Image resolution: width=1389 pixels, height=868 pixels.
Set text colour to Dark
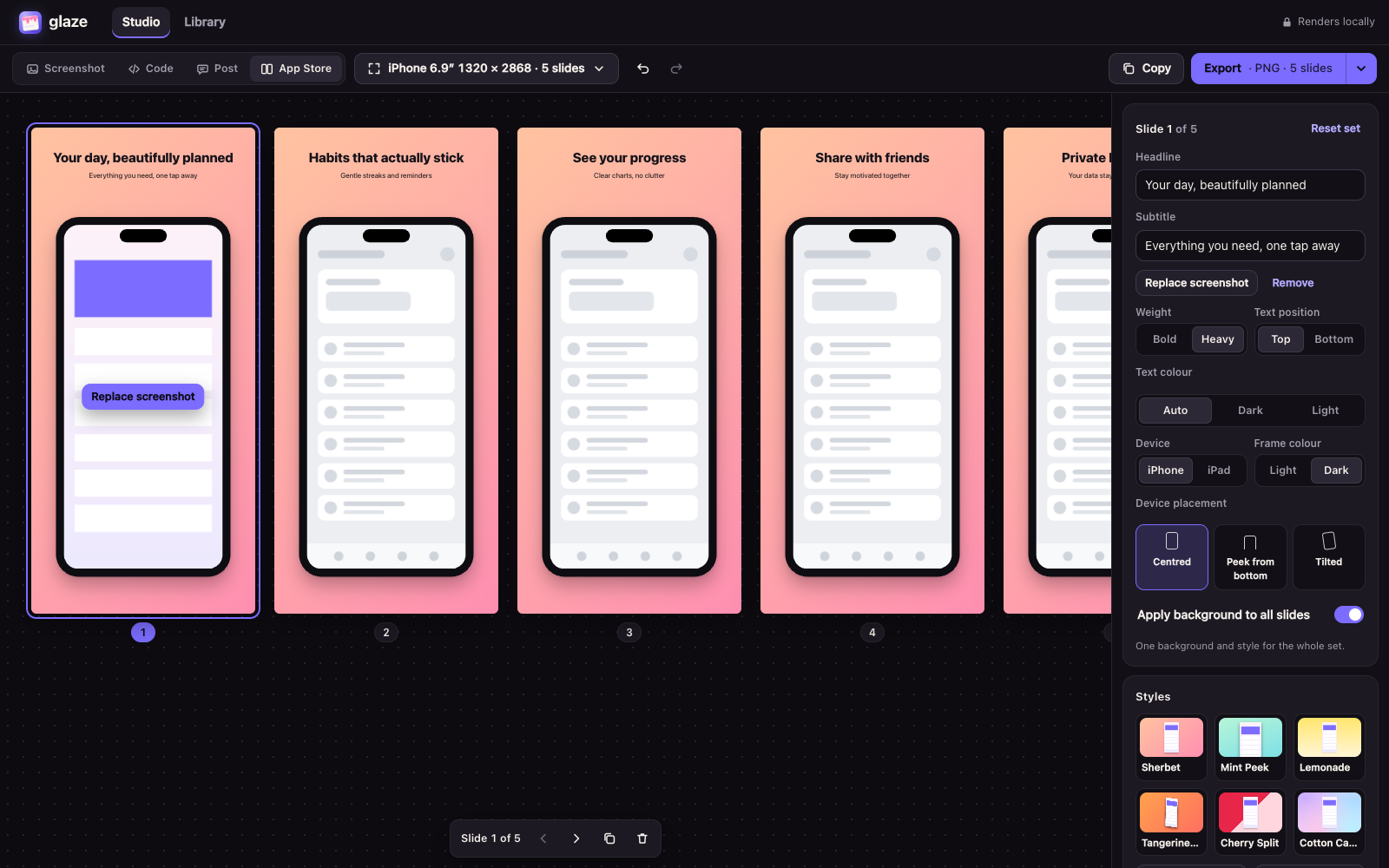click(1250, 411)
